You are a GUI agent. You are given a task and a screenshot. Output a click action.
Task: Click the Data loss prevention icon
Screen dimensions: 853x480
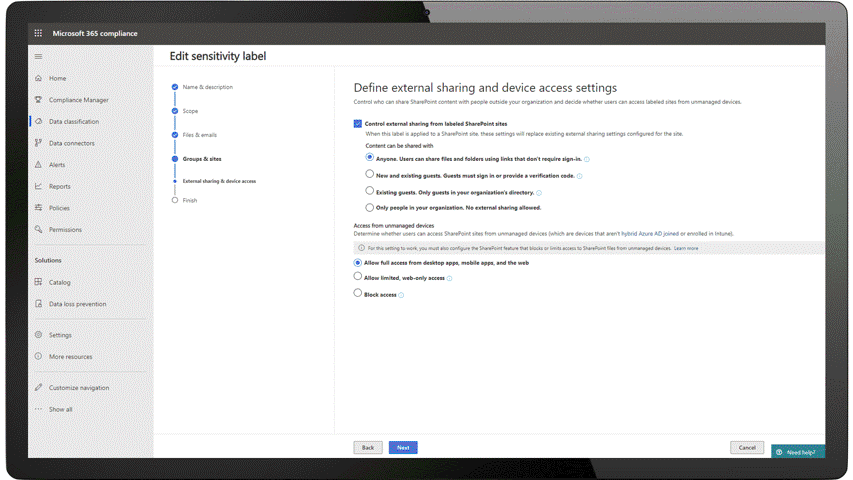tap(38, 304)
